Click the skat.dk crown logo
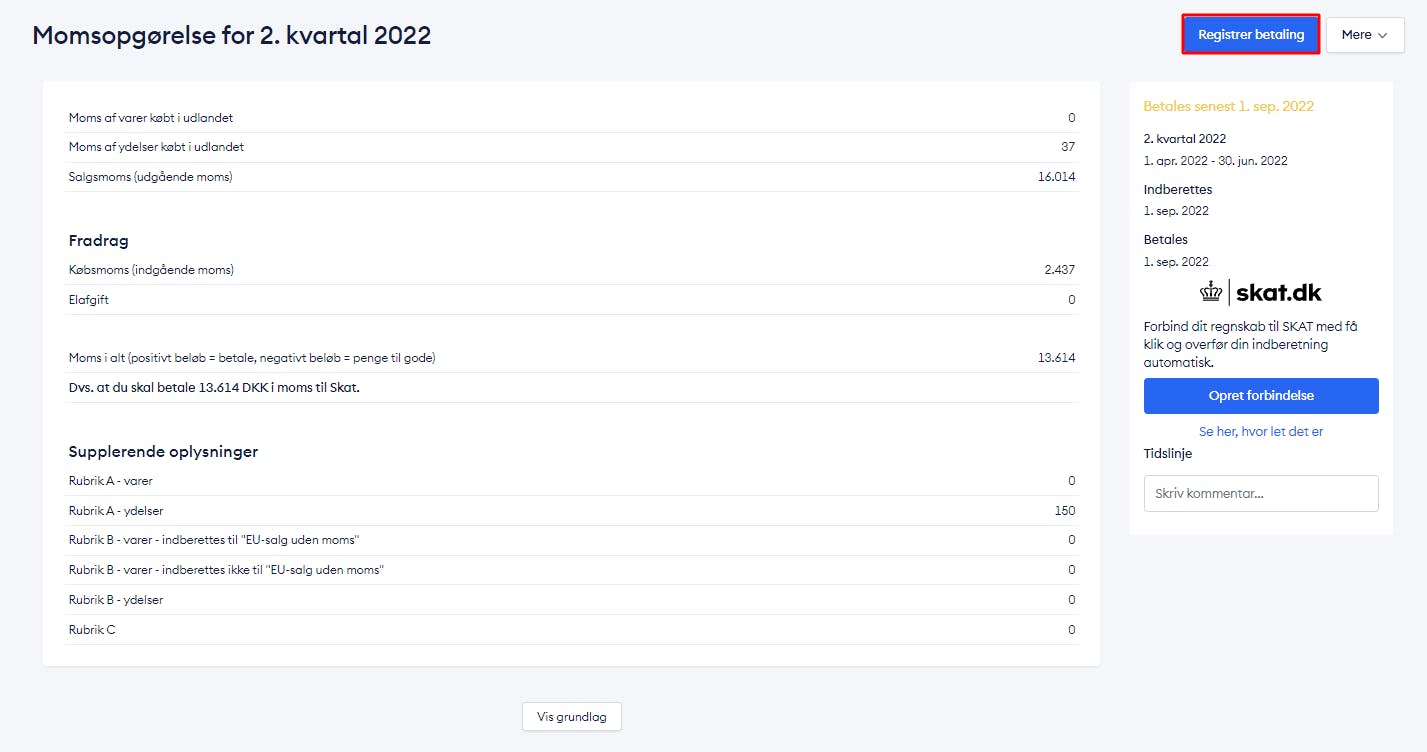 point(1212,292)
